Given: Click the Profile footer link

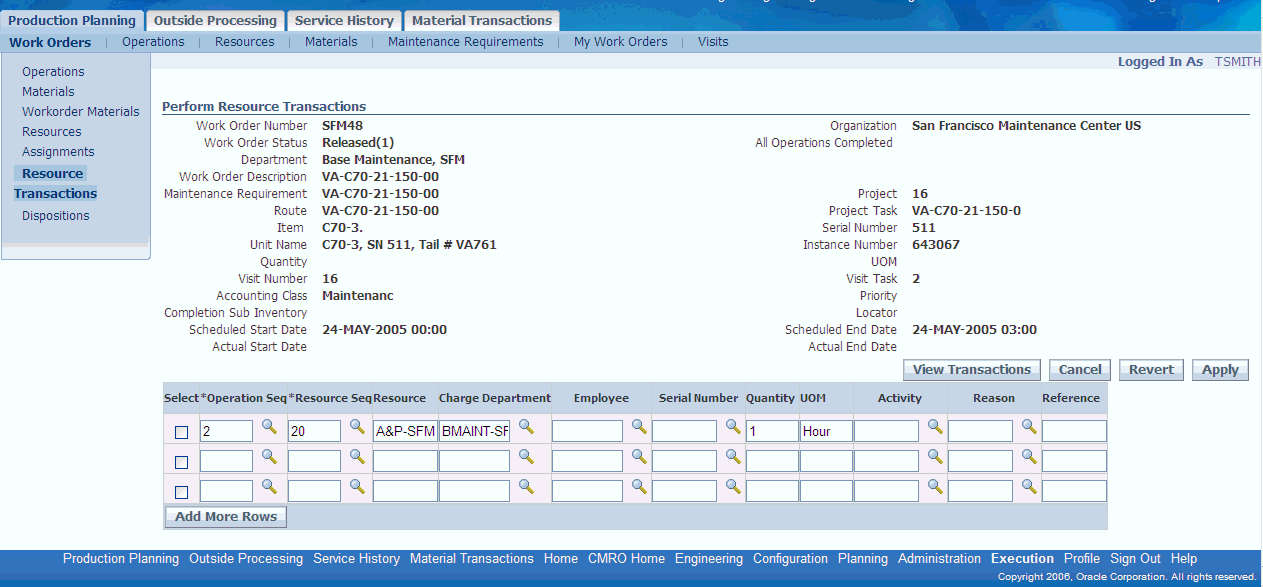Looking at the screenshot, I should (x=1082, y=559).
